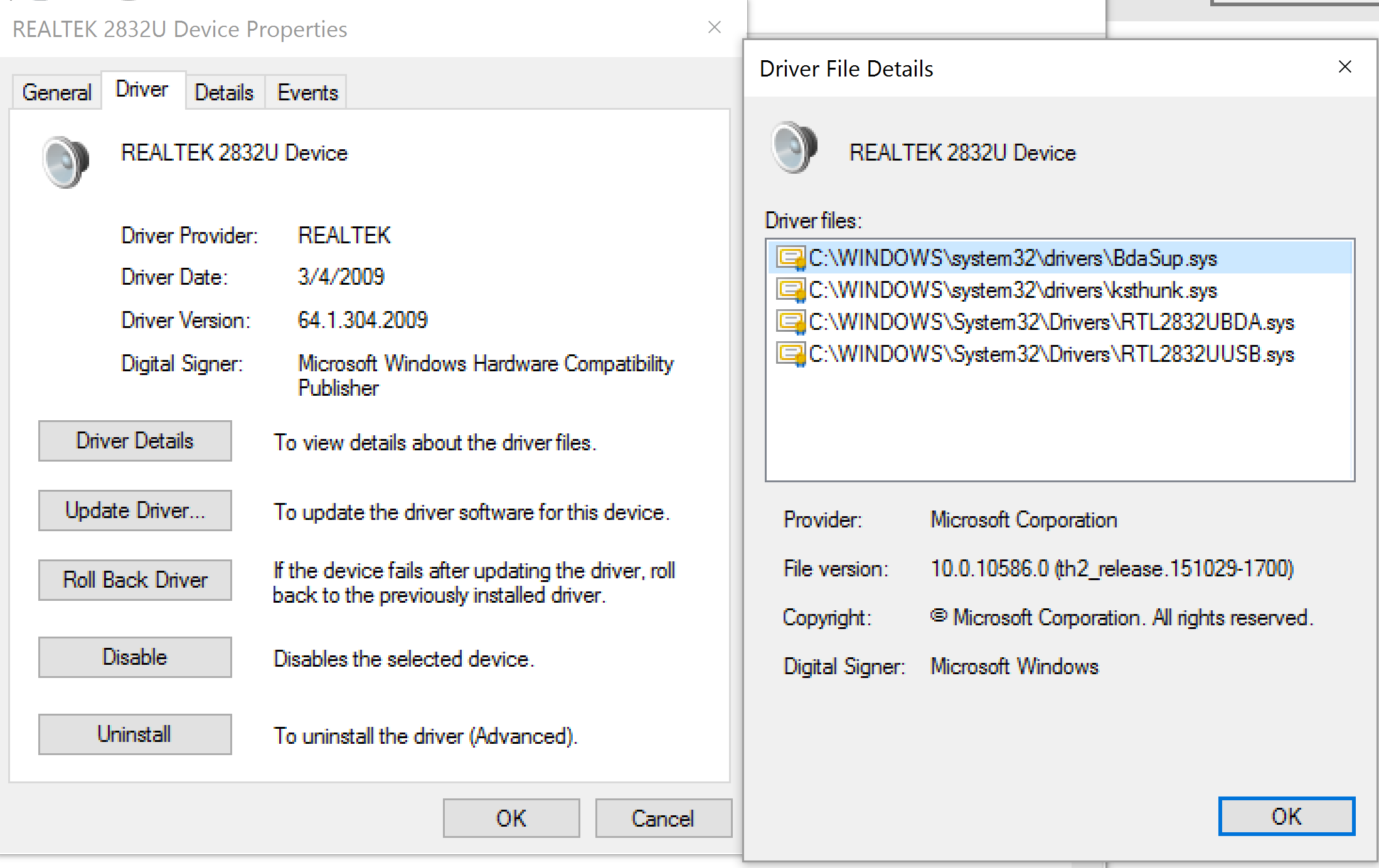The width and height of the screenshot is (1379, 868).
Task: Click the speaker icon in Driver File Details
Action: tap(794, 147)
